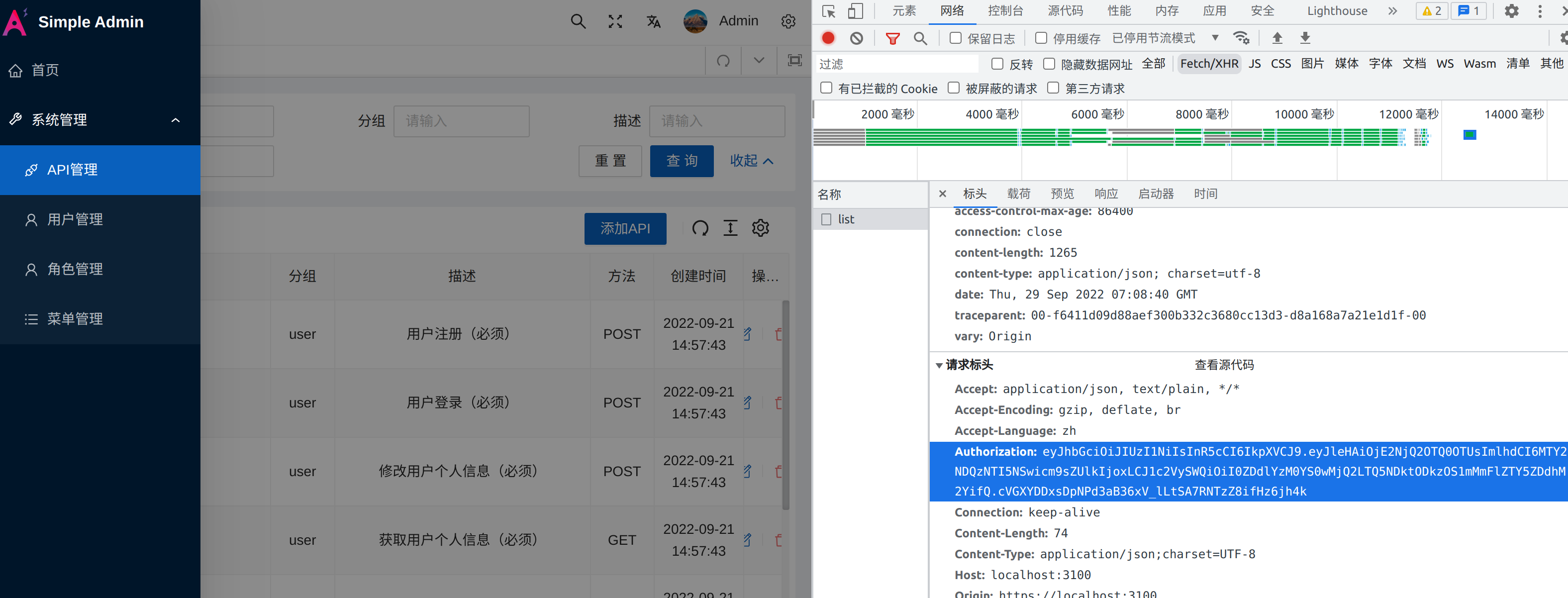Click the messages count badge

tap(1469, 11)
